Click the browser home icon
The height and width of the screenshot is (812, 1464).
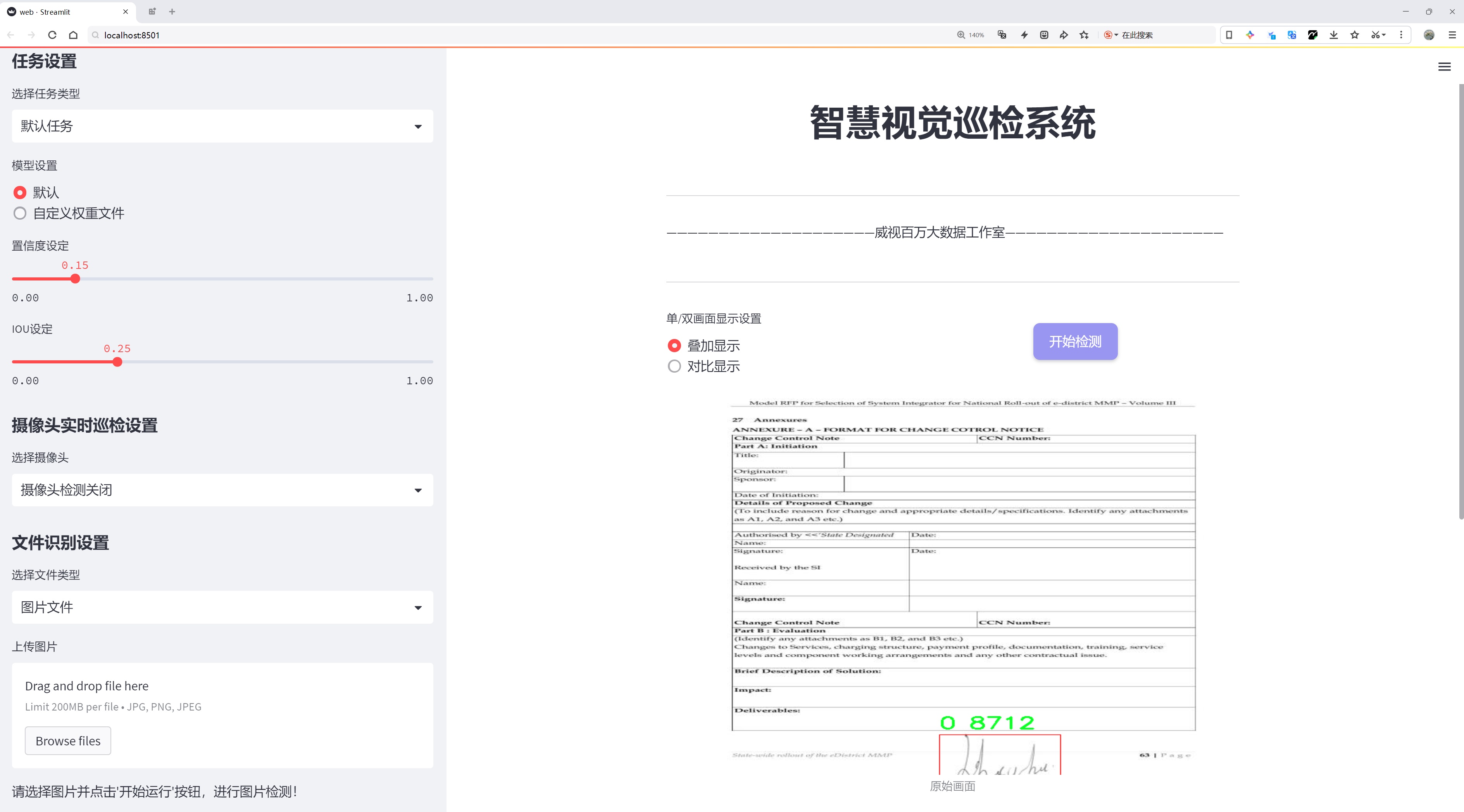coord(73,35)
